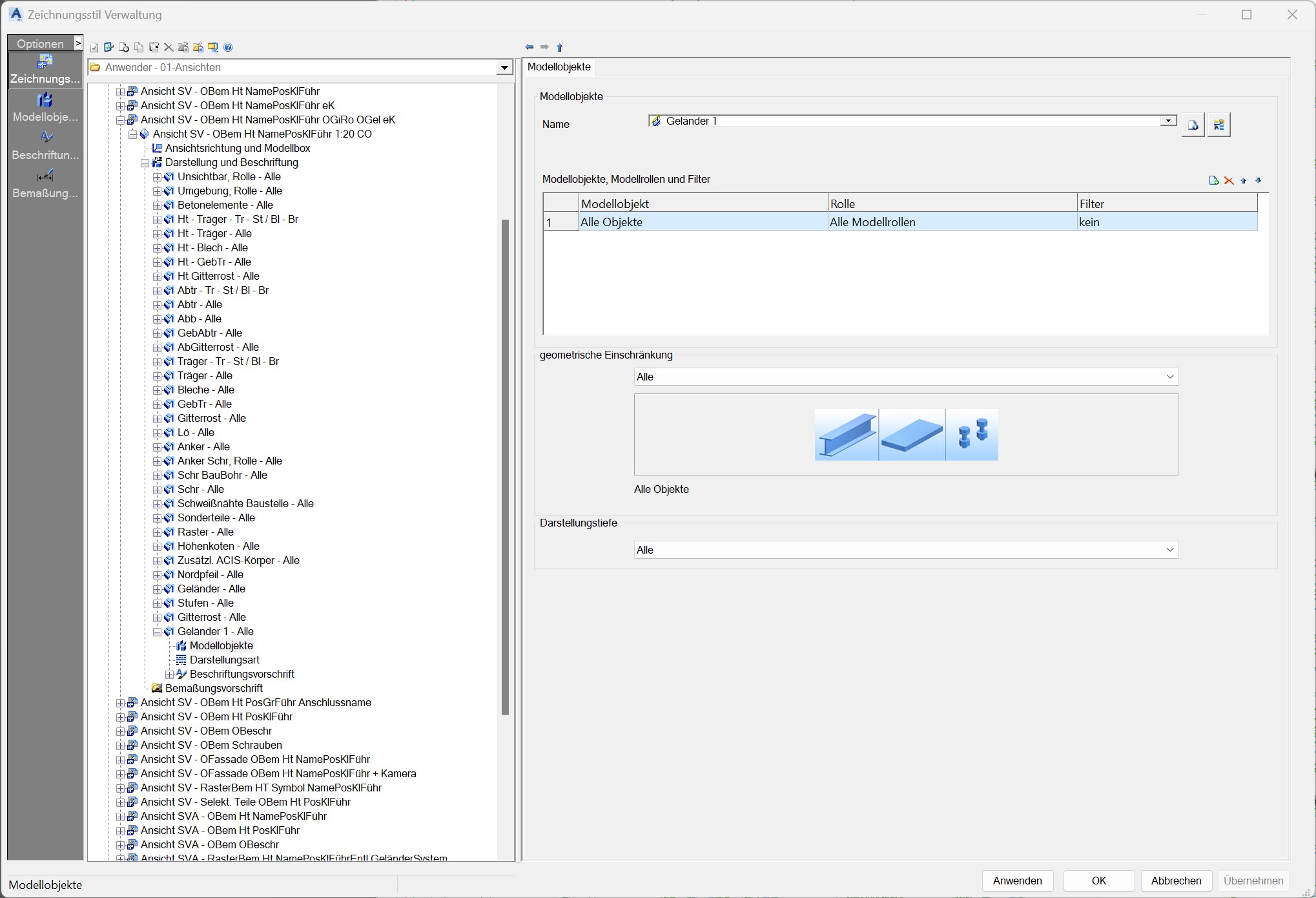Expand the Ht - Blech - Alle node
This screenshot has height=898, width=1316.
pos(157,248)
